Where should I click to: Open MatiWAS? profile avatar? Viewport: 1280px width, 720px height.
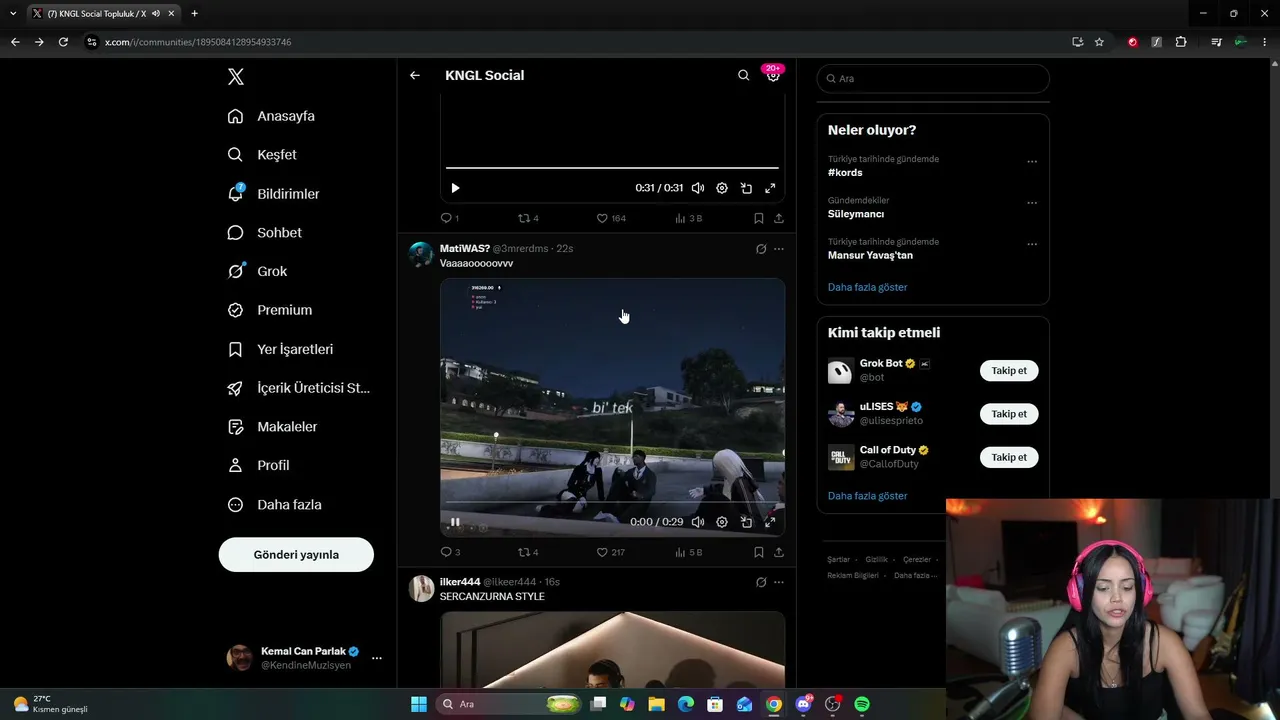point(421,254)
